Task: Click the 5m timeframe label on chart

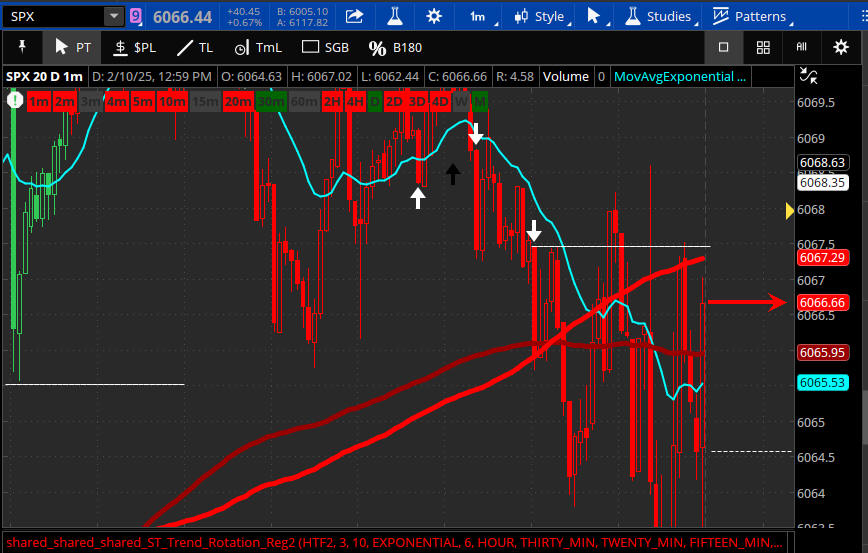Action: tap(142, 101)
